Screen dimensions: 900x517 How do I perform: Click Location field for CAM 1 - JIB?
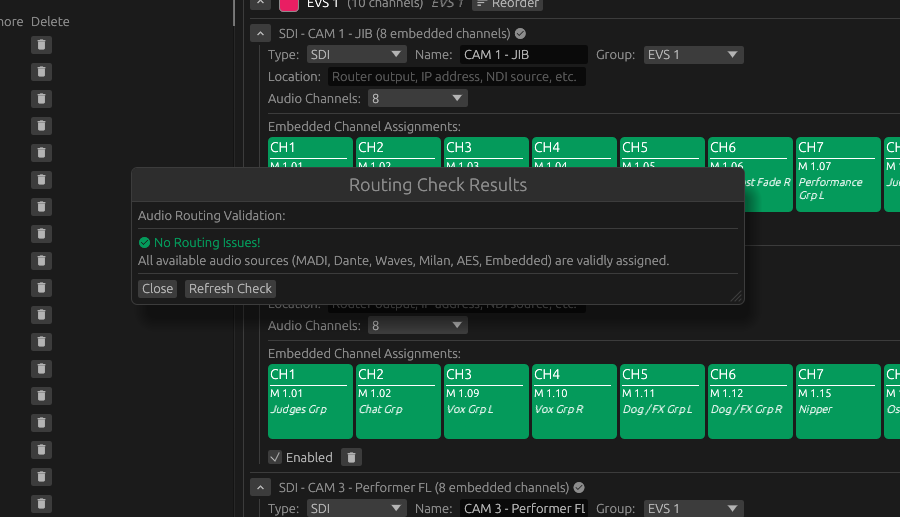point(457,76)
